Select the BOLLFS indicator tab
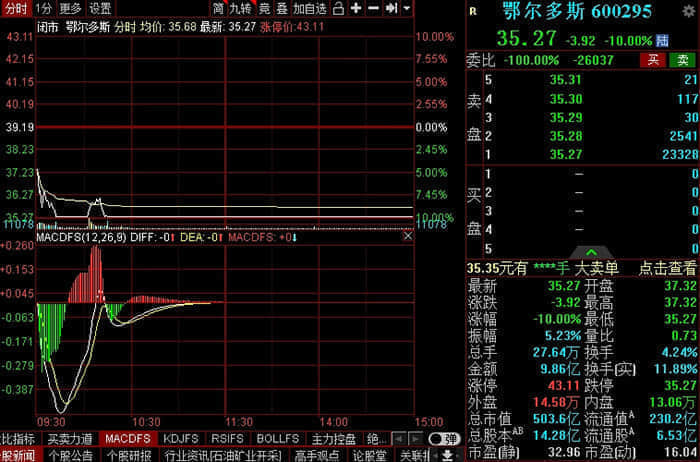 tap(278, 439)
